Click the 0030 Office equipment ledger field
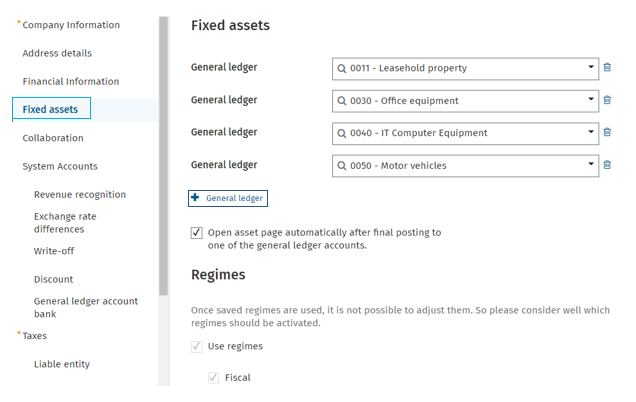The image size is (636, 402). [x=465, y=101]
